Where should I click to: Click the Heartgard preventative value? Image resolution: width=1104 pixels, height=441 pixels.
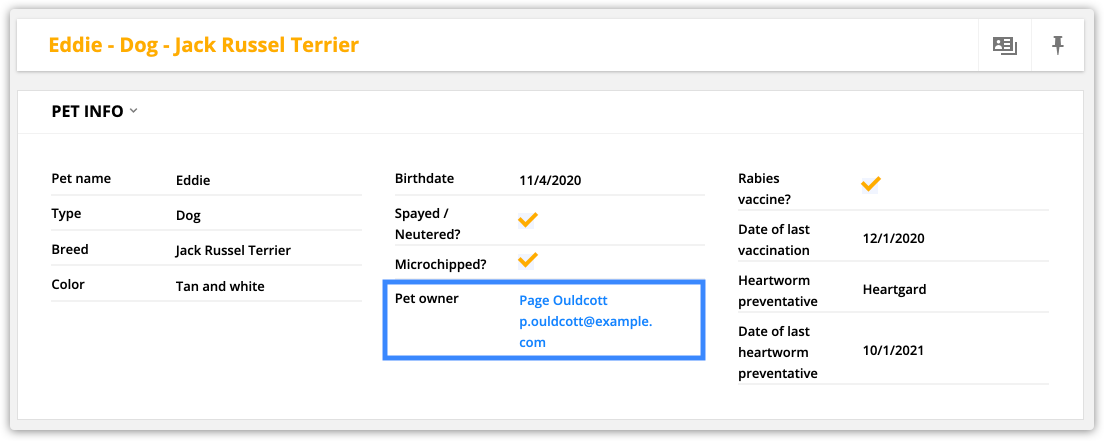[x=894, y=289]
